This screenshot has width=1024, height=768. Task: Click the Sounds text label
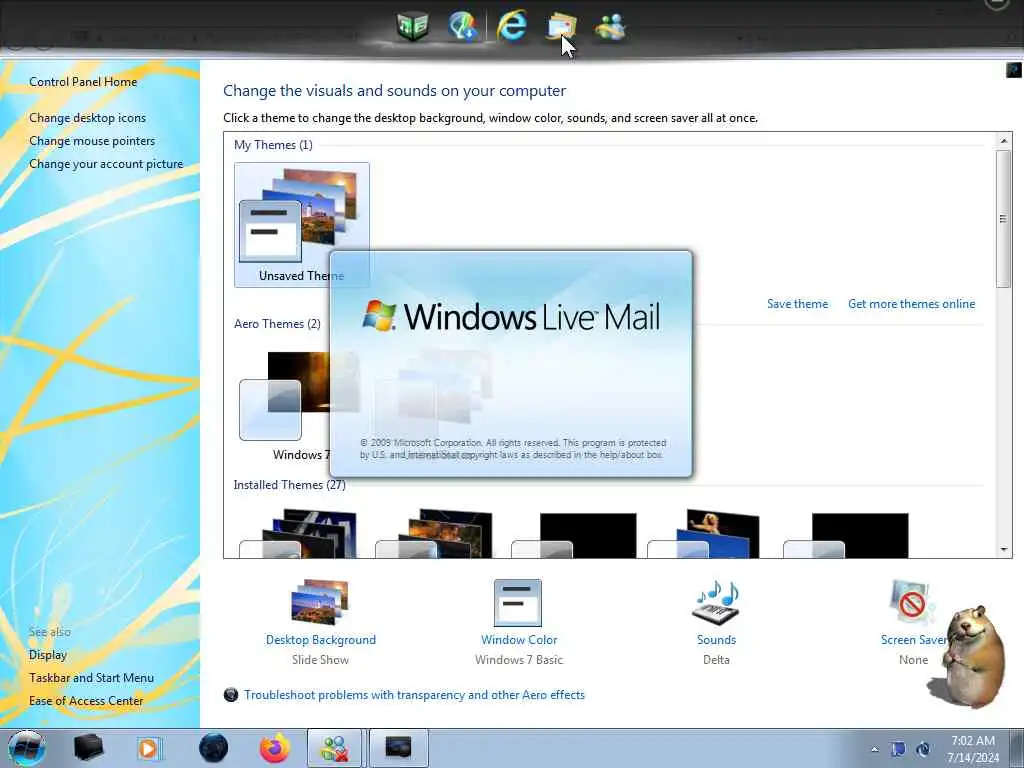point(716,640)
